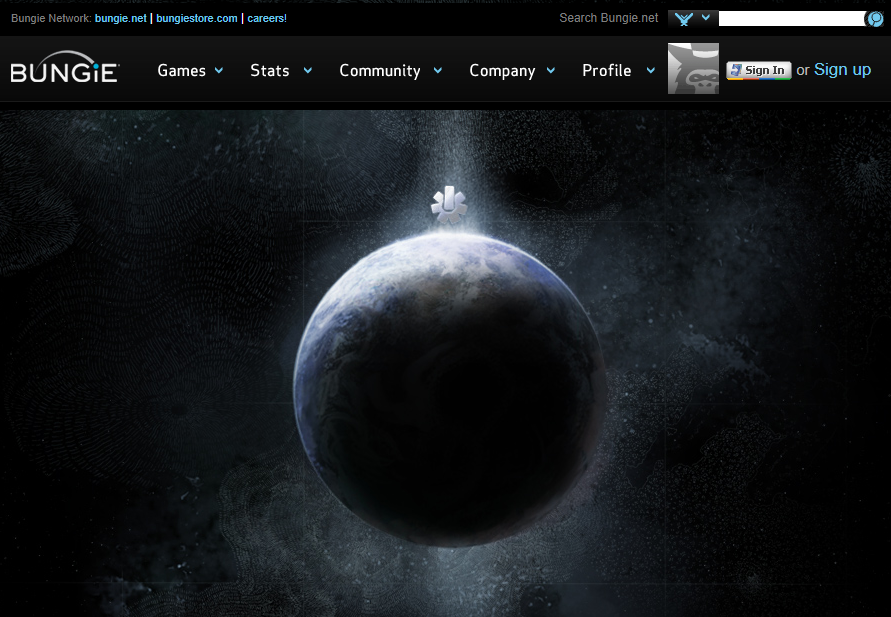Viewport: 891px width, 617px height.
Task: Open the Community menu
Action: point(380,70)
